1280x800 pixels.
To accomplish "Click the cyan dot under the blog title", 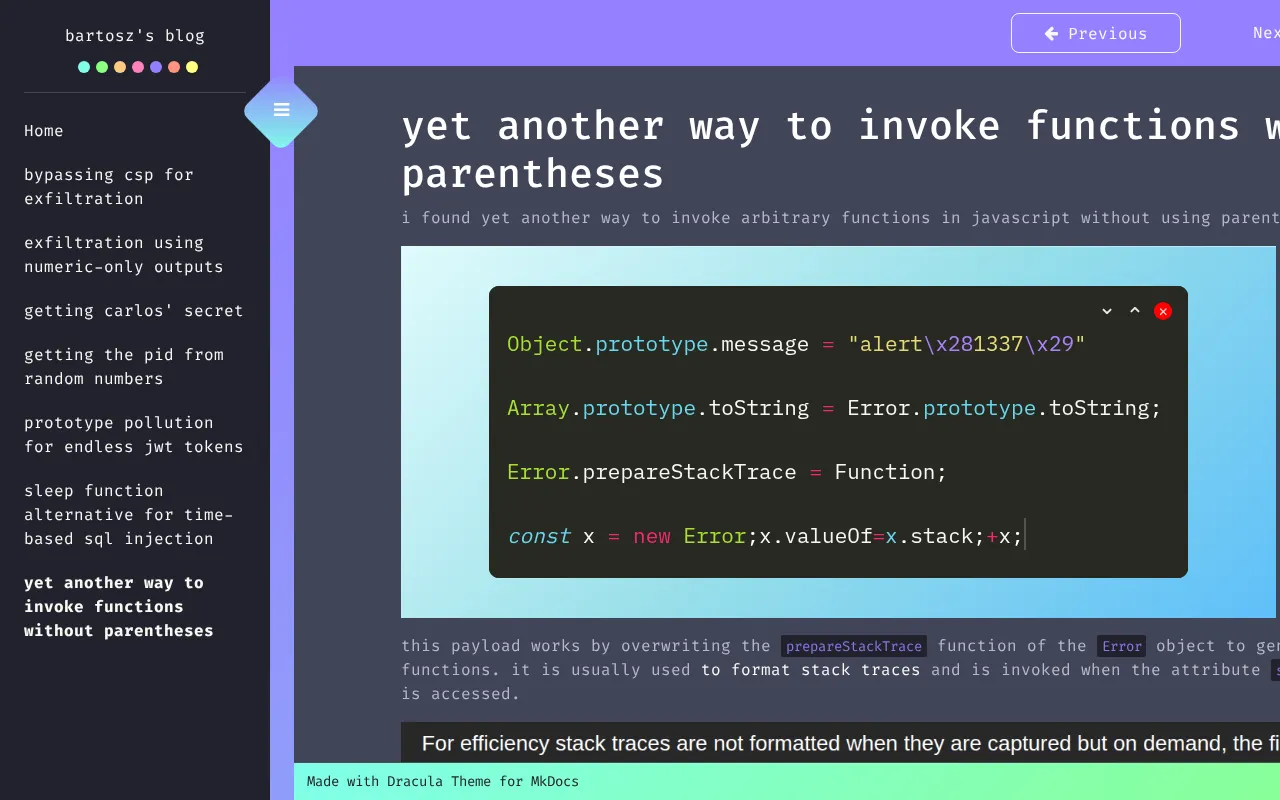I will coord(84,67).
